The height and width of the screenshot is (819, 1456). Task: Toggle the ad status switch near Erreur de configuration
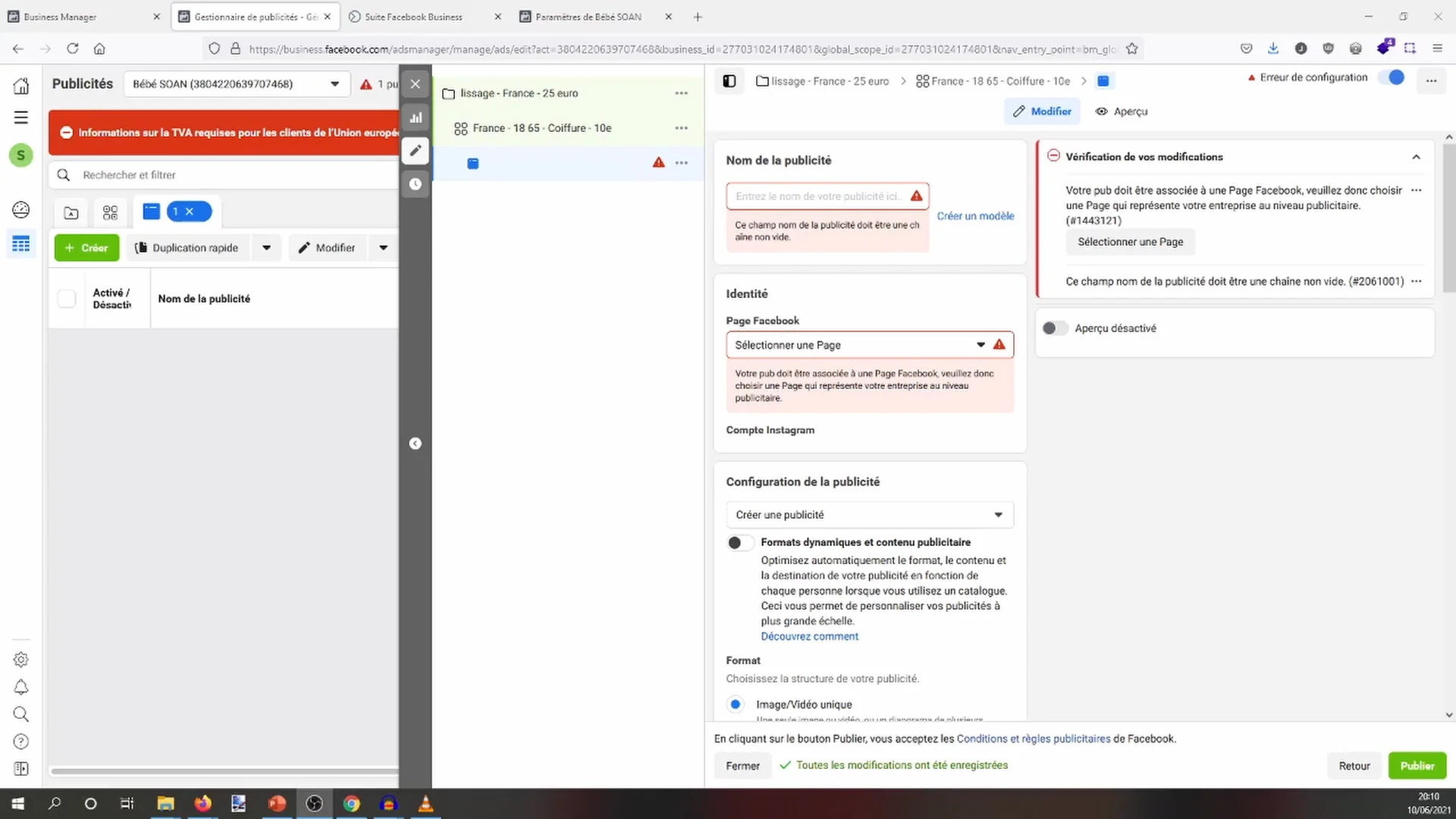click(x=1393, y=78)
